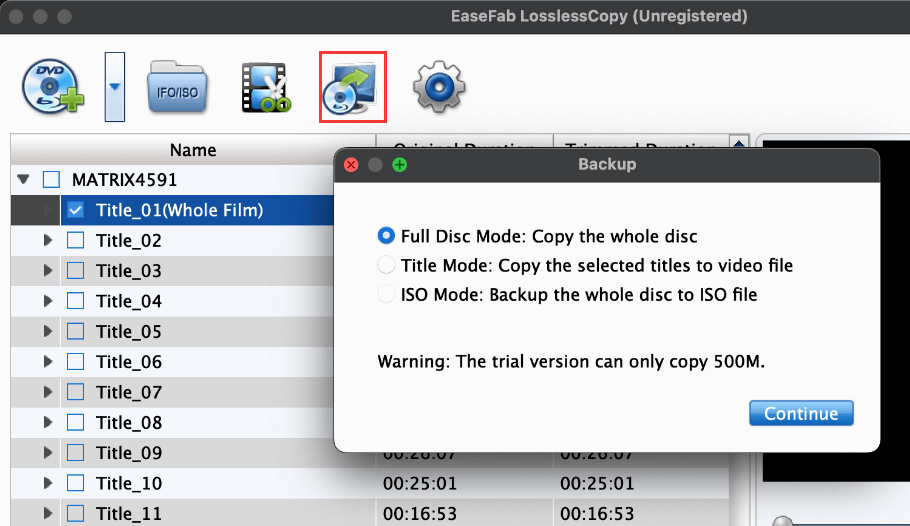Open the disc load dropdown arrow
The image size is (910, 526).
coord(114,87)
